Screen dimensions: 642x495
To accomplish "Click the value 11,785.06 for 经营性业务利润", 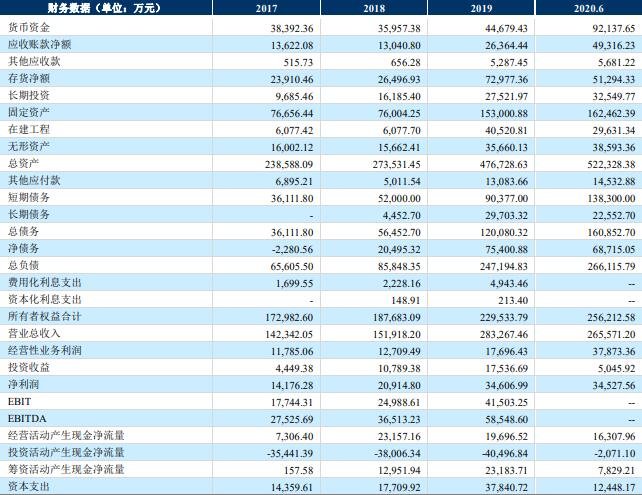I will tap(292, 352).
